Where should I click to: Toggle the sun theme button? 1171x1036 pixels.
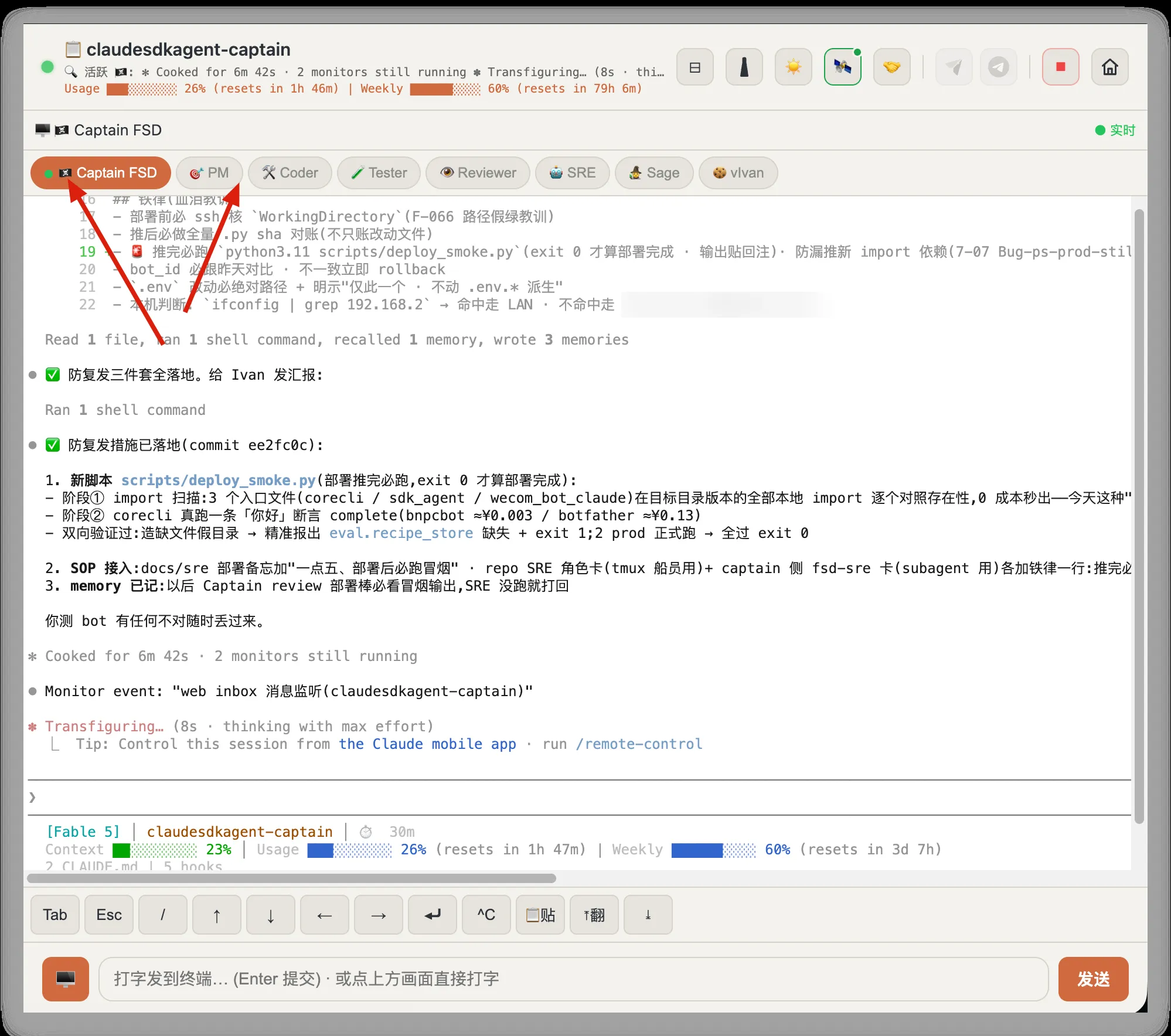point(793,67)
